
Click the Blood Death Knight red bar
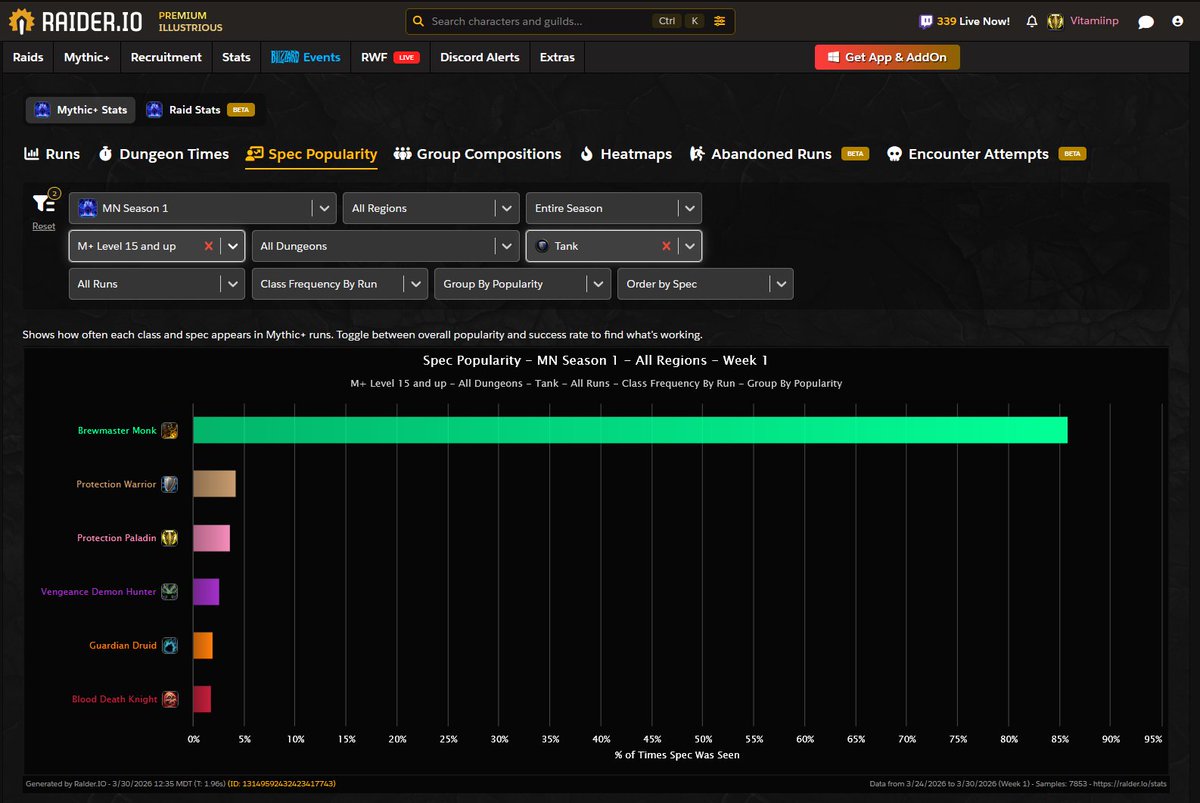pos(202,699)
